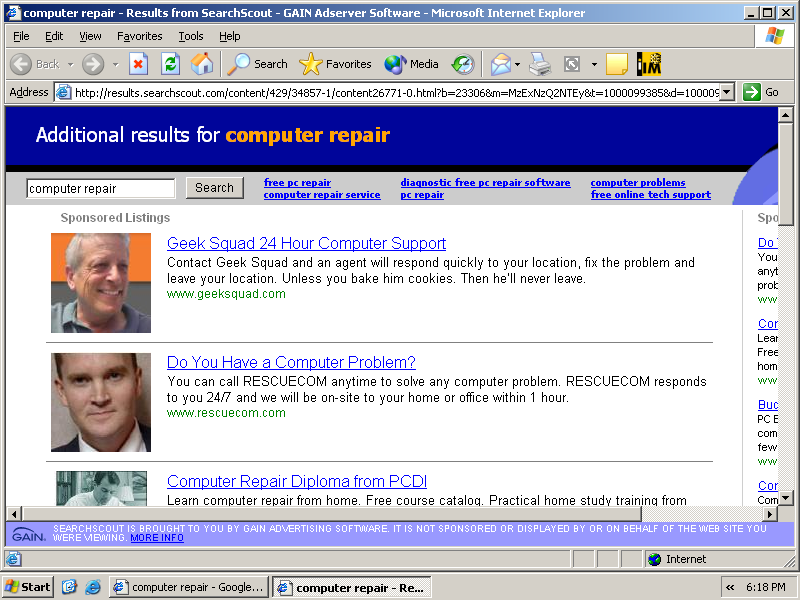This screenshot has width=800, height=600.
Task: Open the Back history dropdown arrow
Action: coord(70,64)
